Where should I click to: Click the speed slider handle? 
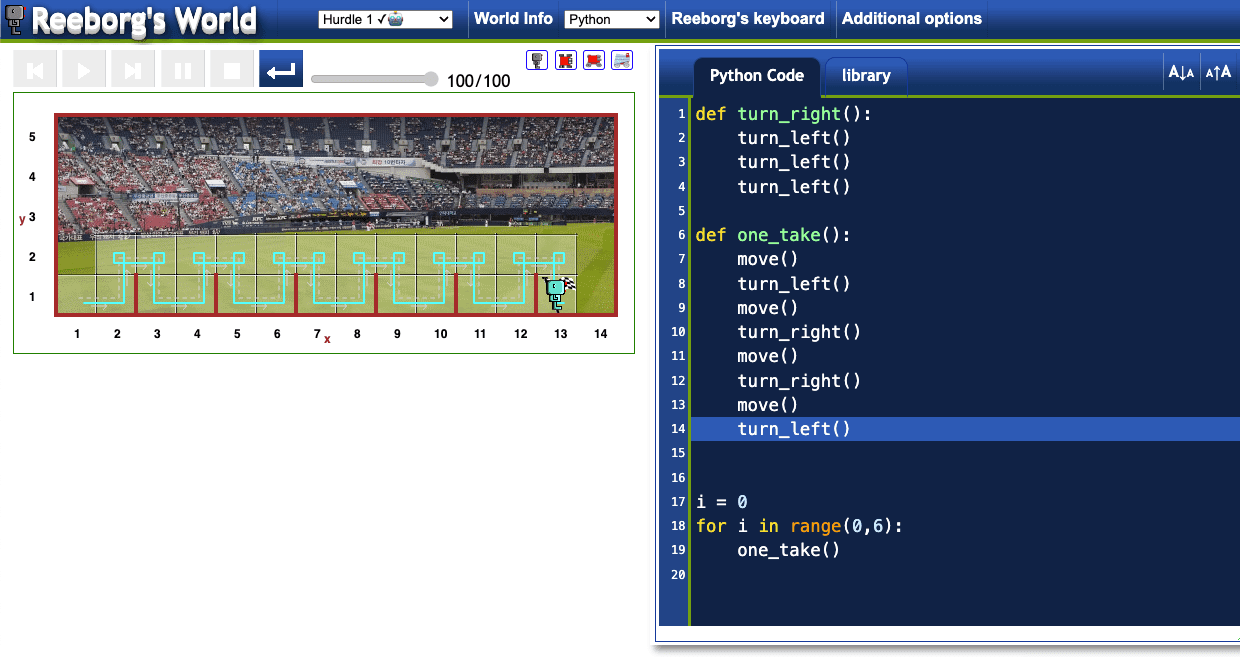[x=431, y=79]
